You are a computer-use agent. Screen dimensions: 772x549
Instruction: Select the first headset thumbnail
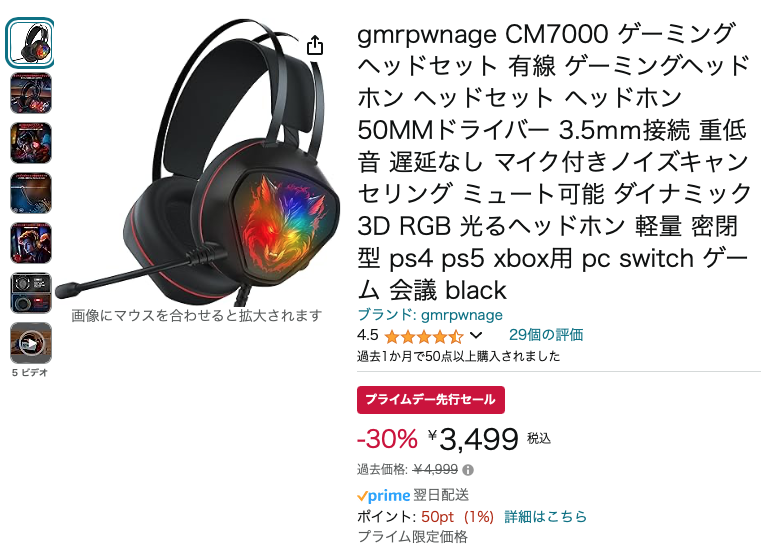point(31,43)
